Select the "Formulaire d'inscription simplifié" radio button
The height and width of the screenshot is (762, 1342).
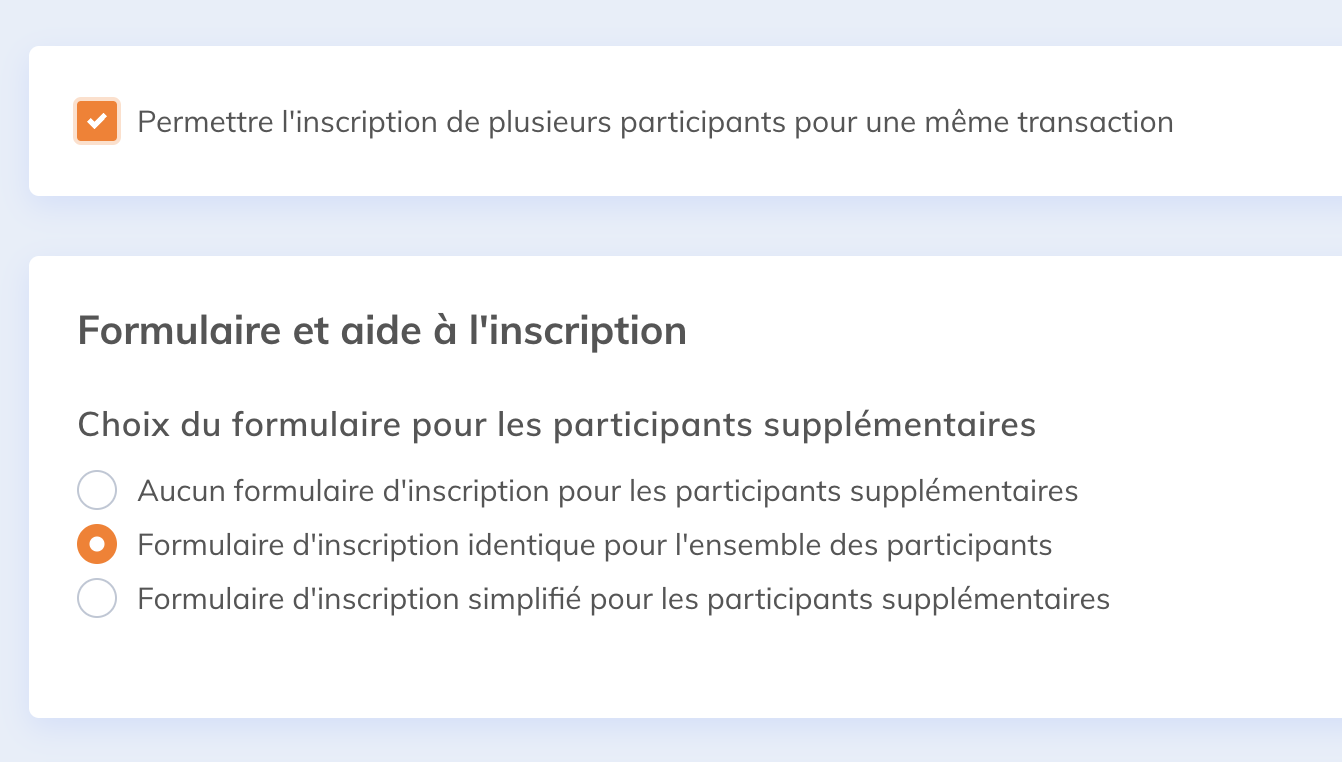pos(97,599)
